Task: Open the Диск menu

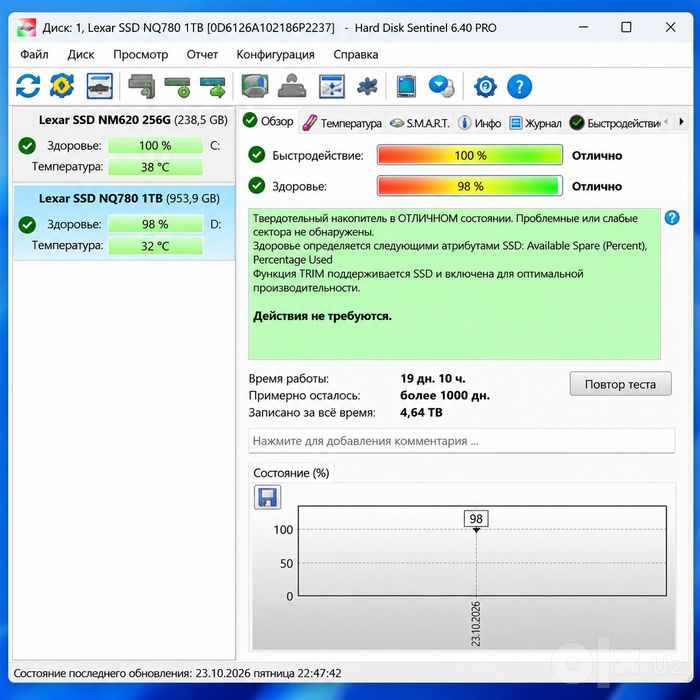Action: tap(81, 54)
